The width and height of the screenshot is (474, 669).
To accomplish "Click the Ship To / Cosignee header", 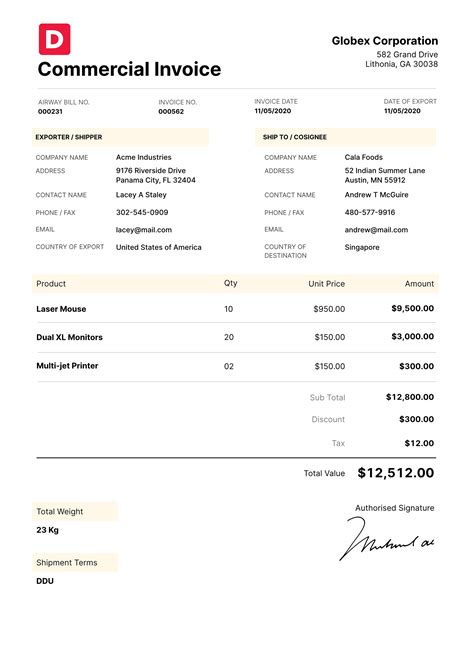I will (346, 137).
